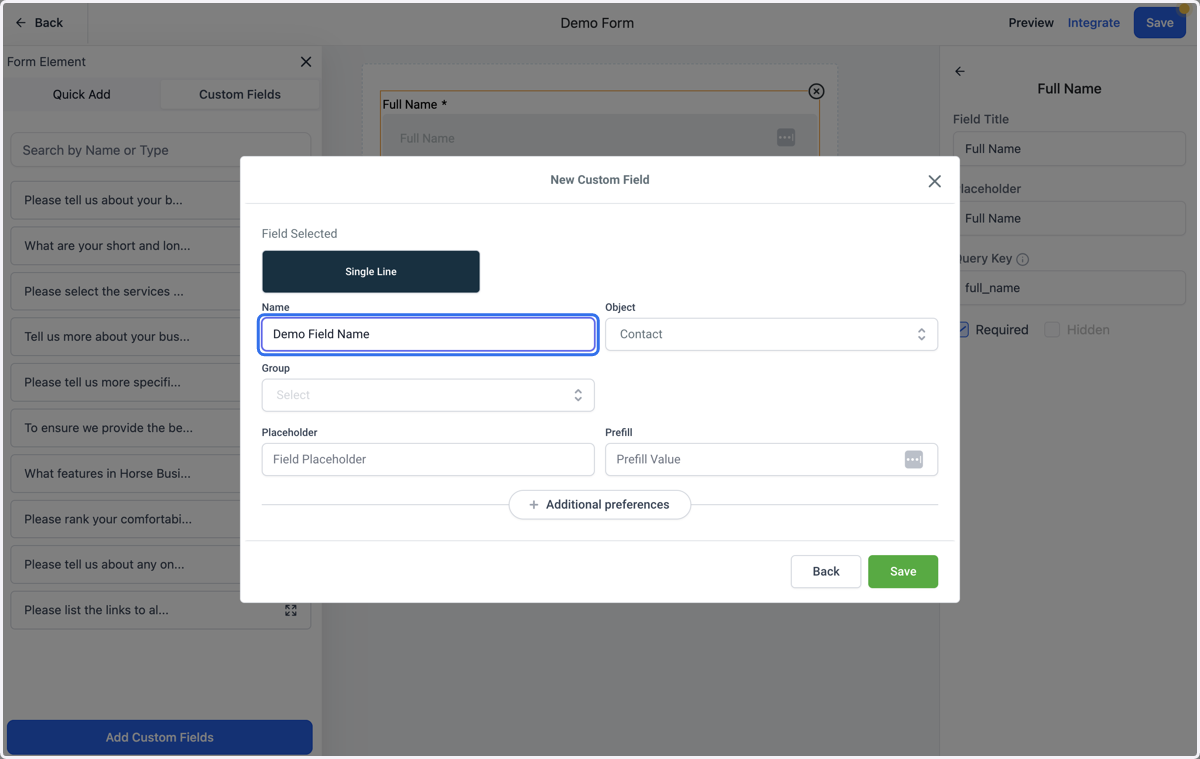Click the Name input with Demo Field Name
Viewport: 1200px width, 759px height.
[x=428, y=334]
